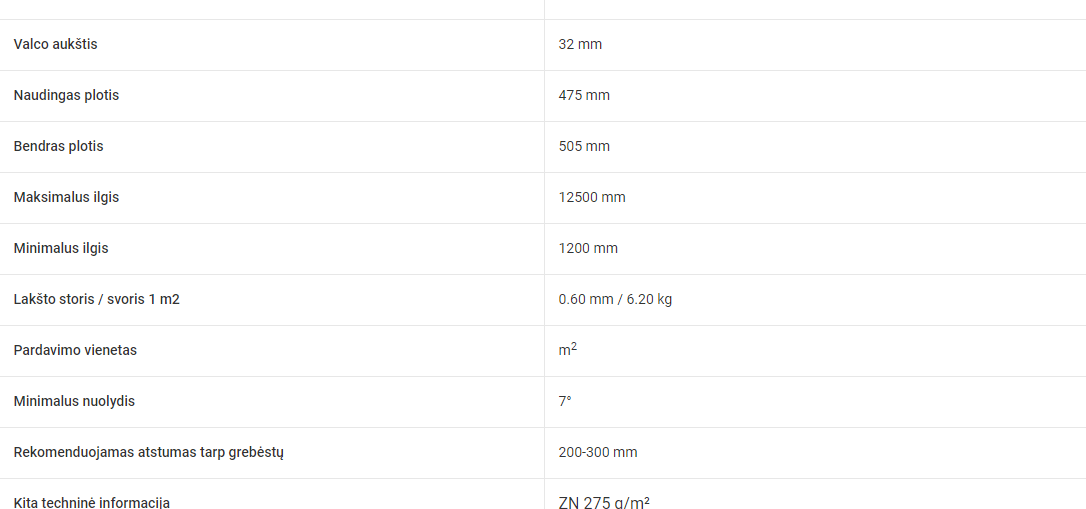Click the Minimalus ilgis label
The width and height of the screenshot is (1086, 509).
[x=61, y=248]
